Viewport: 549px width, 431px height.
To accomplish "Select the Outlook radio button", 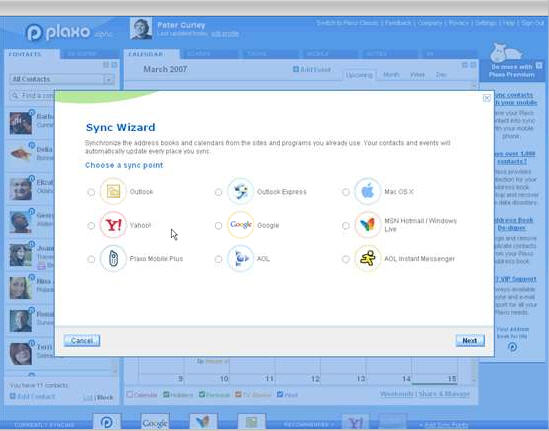I will pos(91,192).
